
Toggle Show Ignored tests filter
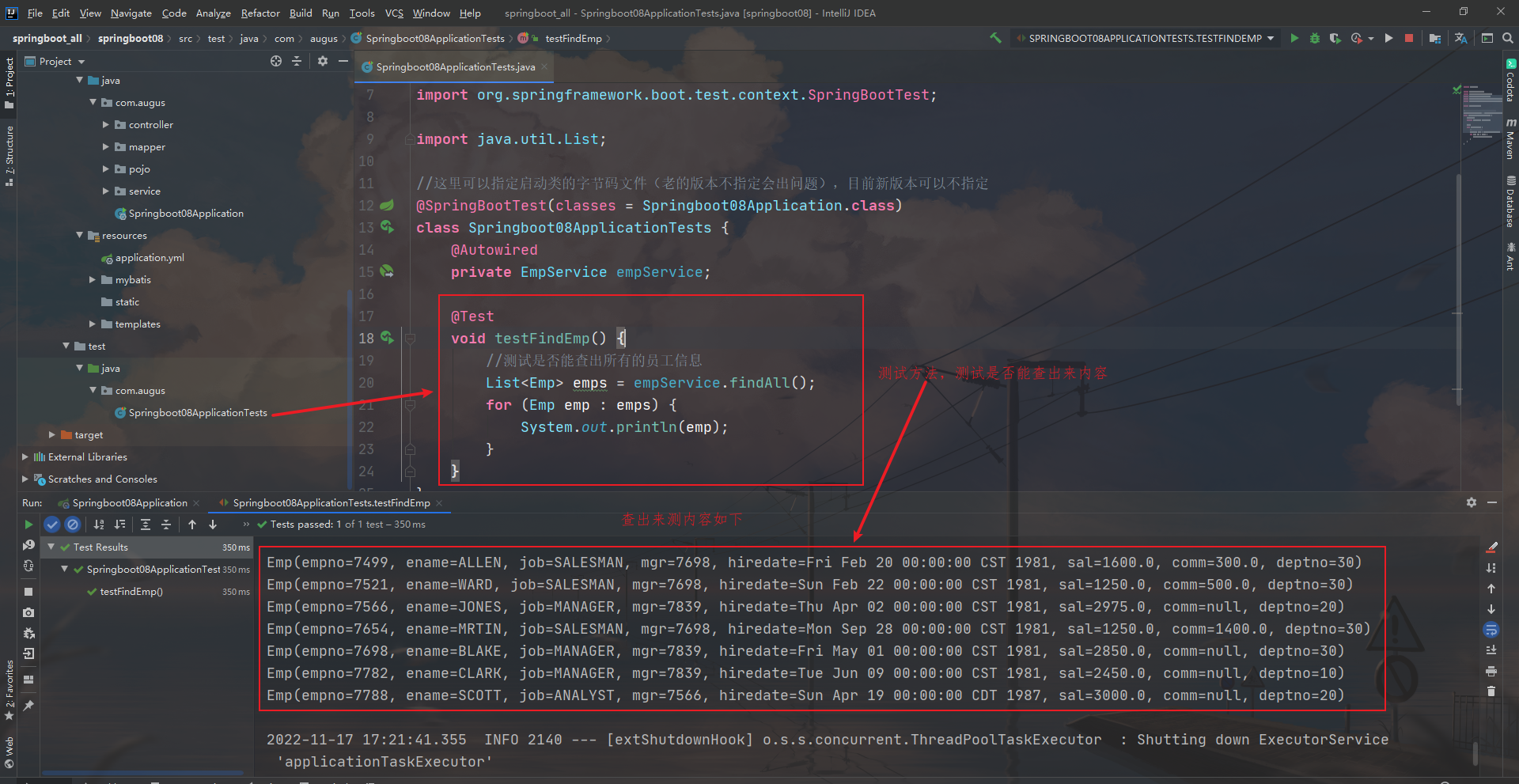73,525
